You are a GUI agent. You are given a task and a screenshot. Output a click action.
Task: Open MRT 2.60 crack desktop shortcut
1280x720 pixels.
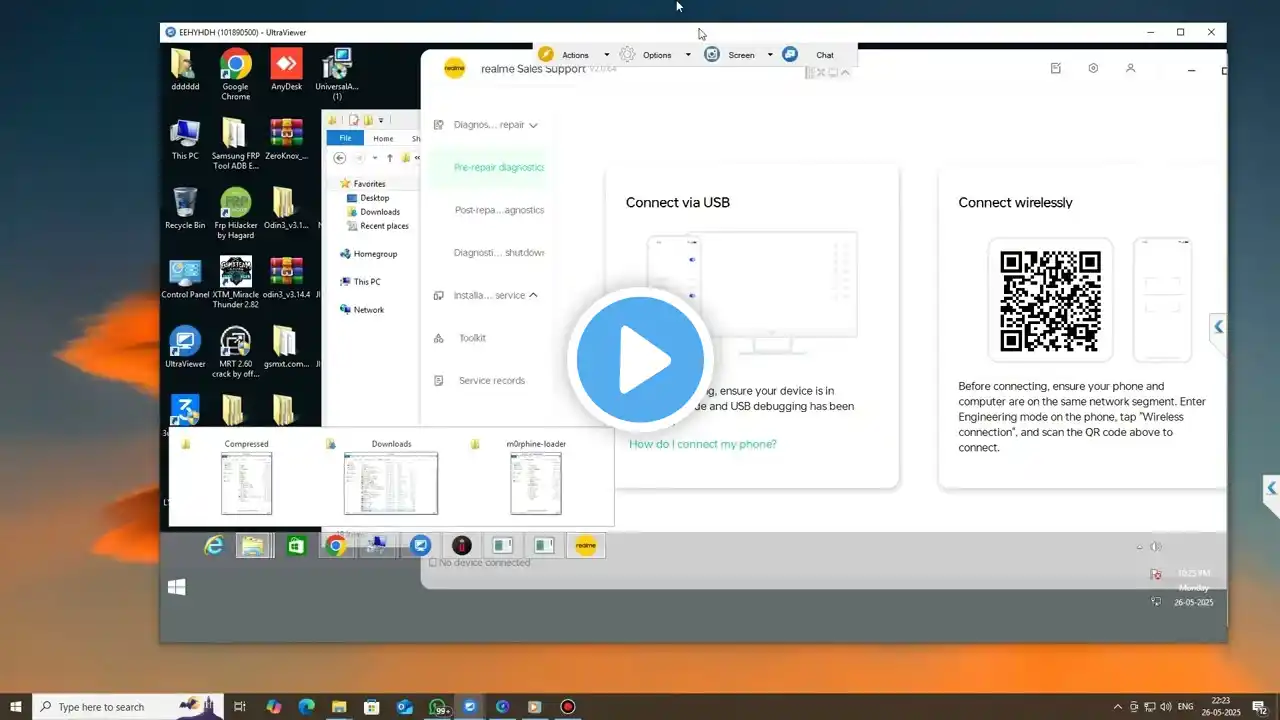tap(236, 353)
